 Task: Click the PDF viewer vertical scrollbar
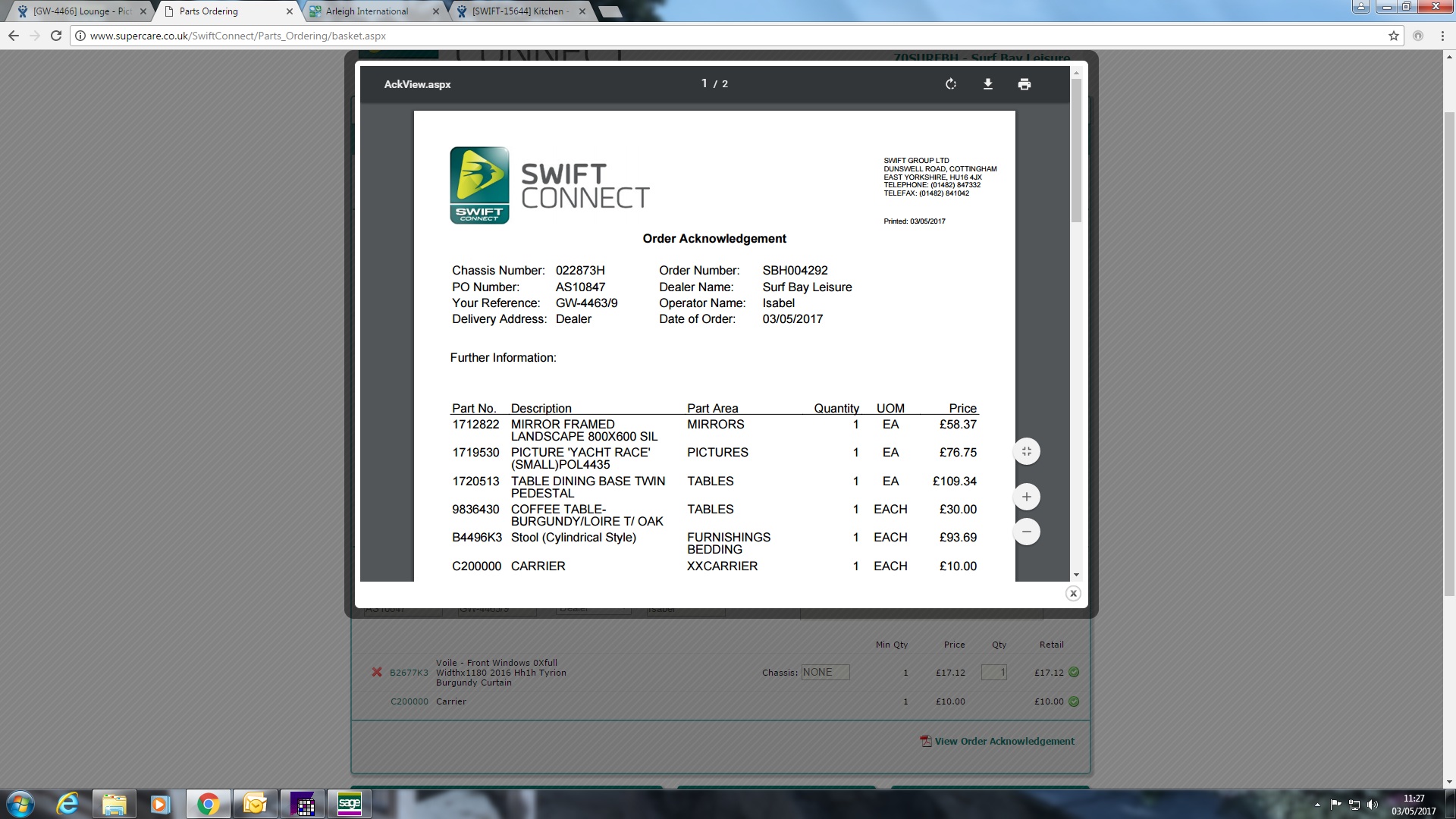pos(1076,152)
